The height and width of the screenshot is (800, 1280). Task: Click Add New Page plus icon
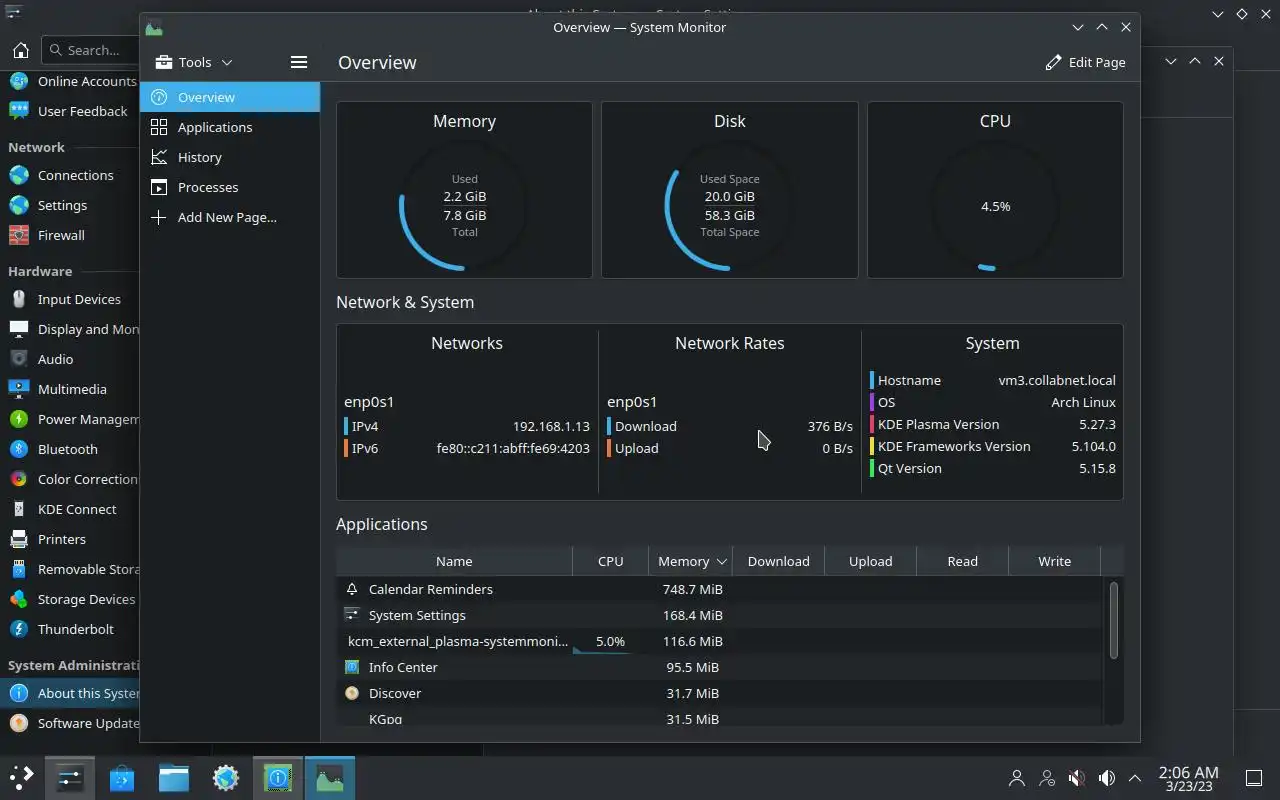[x=158, y=217]
